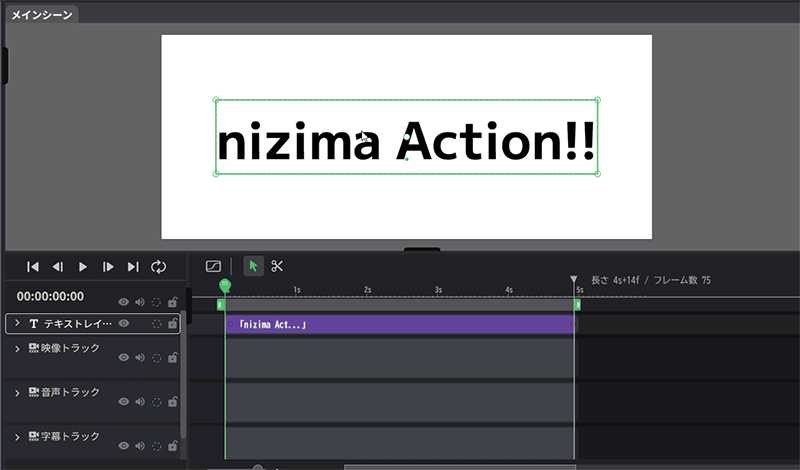Viewport: 800px width, 470px height.
Task: Select the arrow selection tool
Action: [x=253, y=266]
